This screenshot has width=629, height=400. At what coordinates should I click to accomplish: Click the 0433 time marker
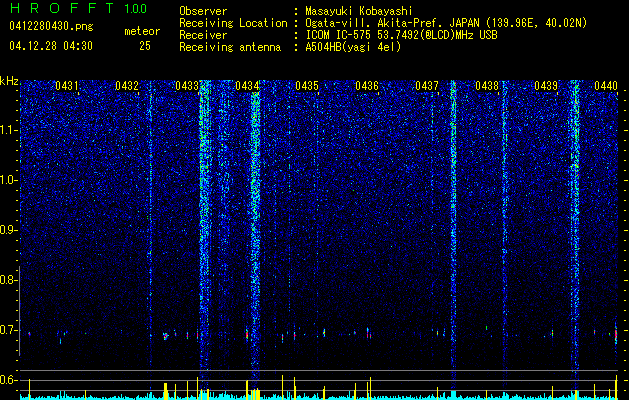(x=187, y=86)
